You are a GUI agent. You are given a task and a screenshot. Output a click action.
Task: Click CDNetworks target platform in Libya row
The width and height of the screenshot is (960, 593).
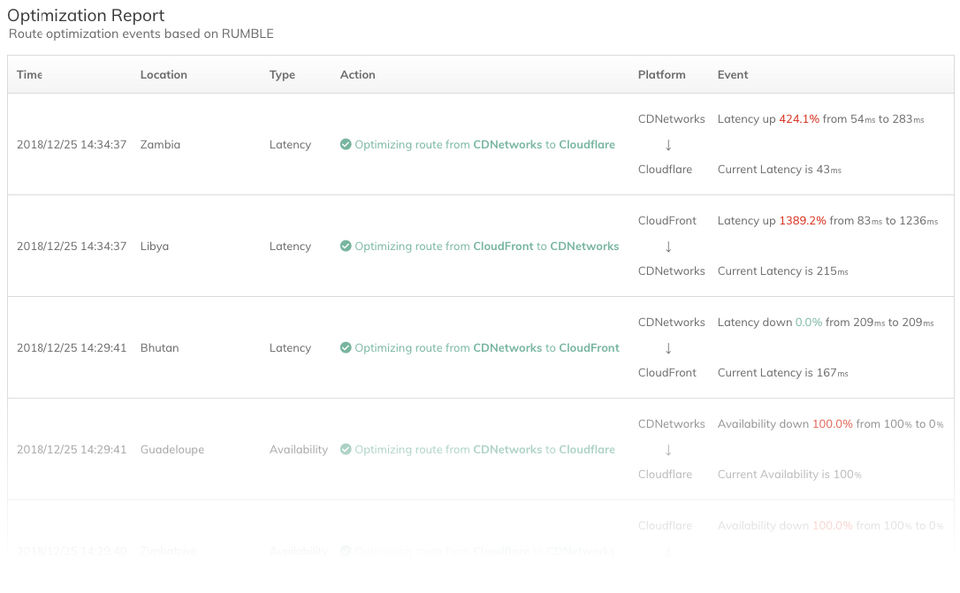point(672,270)
